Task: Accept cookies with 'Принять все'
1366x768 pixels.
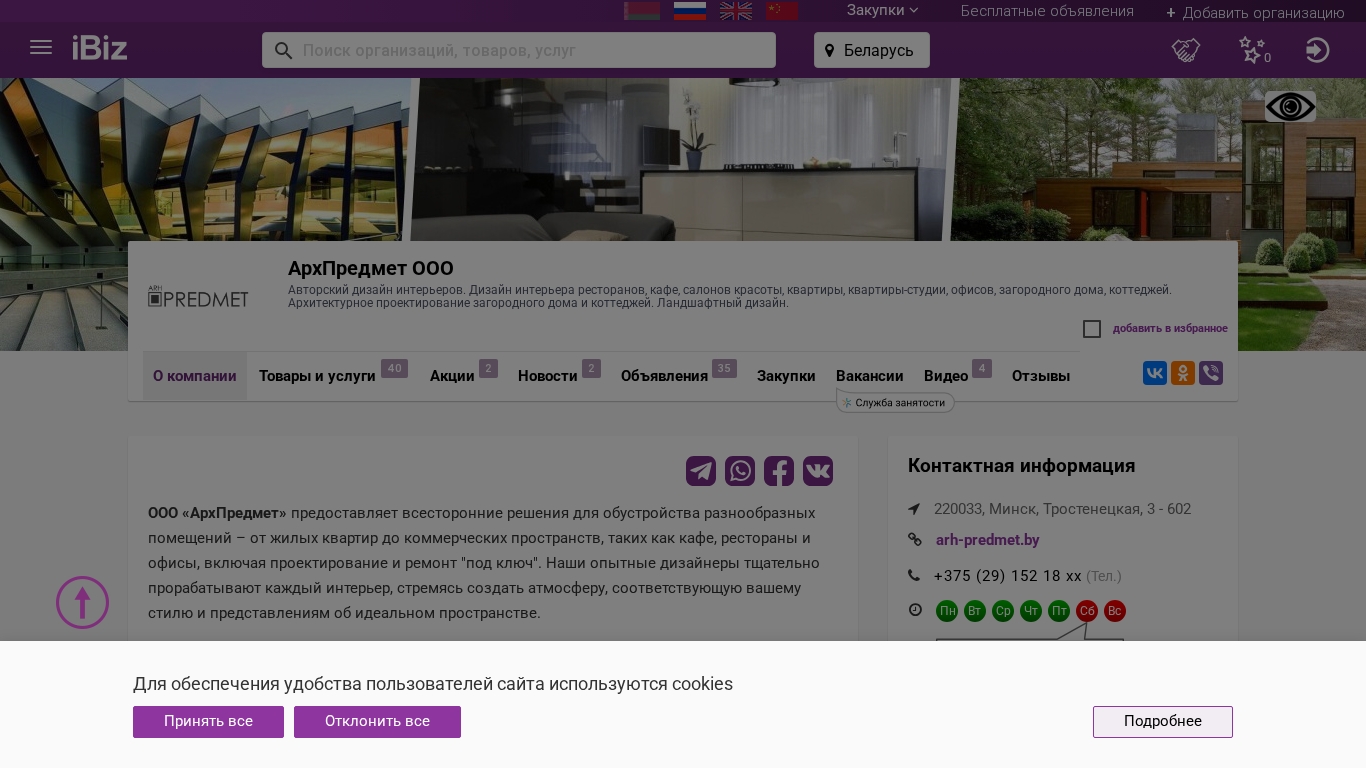Action: click(x=208, y=722)
